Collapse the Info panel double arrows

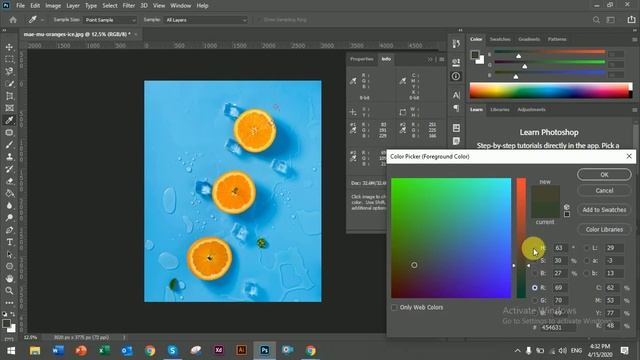point(430,59)
